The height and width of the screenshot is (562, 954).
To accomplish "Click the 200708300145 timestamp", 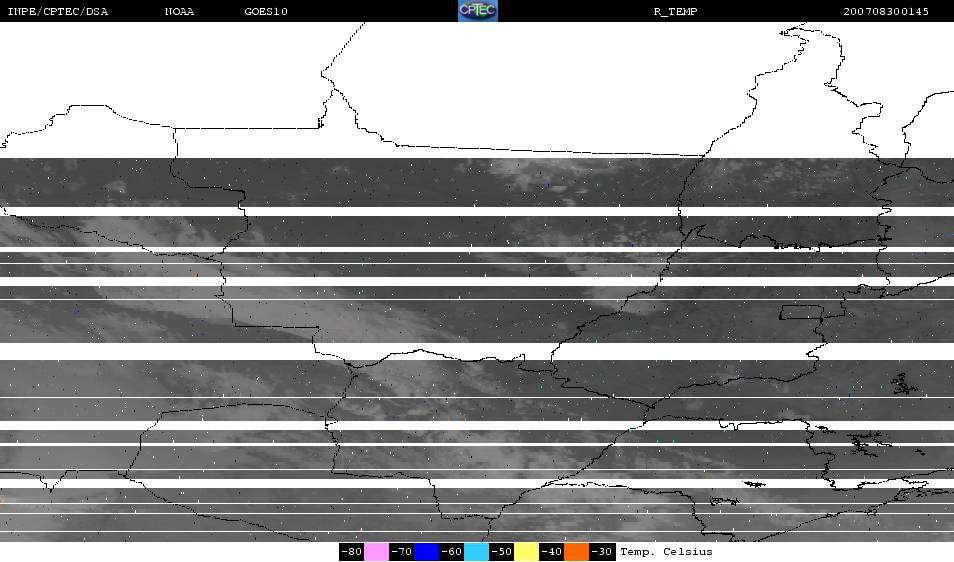I will point(886,12).
